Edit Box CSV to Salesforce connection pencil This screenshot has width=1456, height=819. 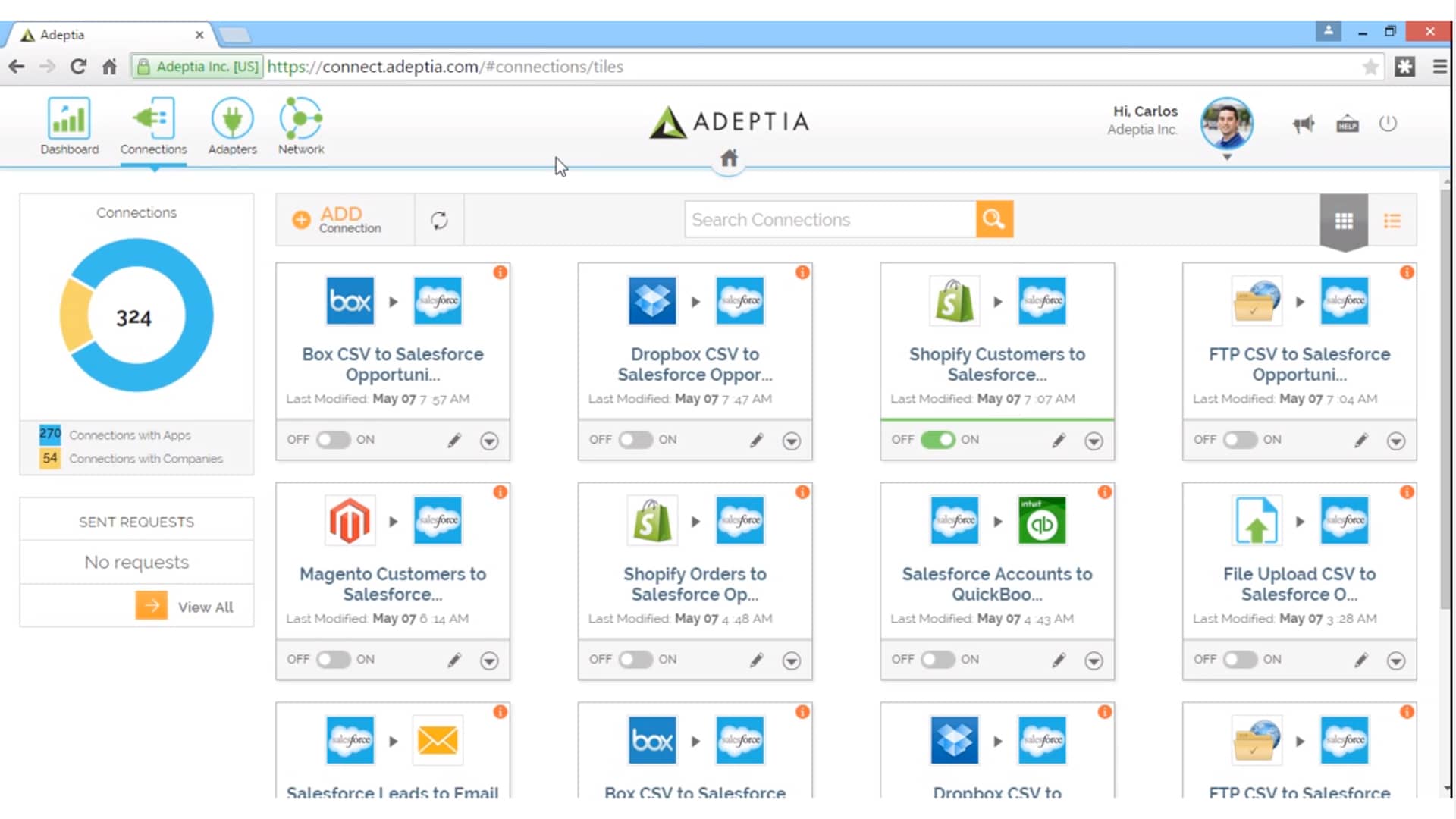tap(454, 440)
